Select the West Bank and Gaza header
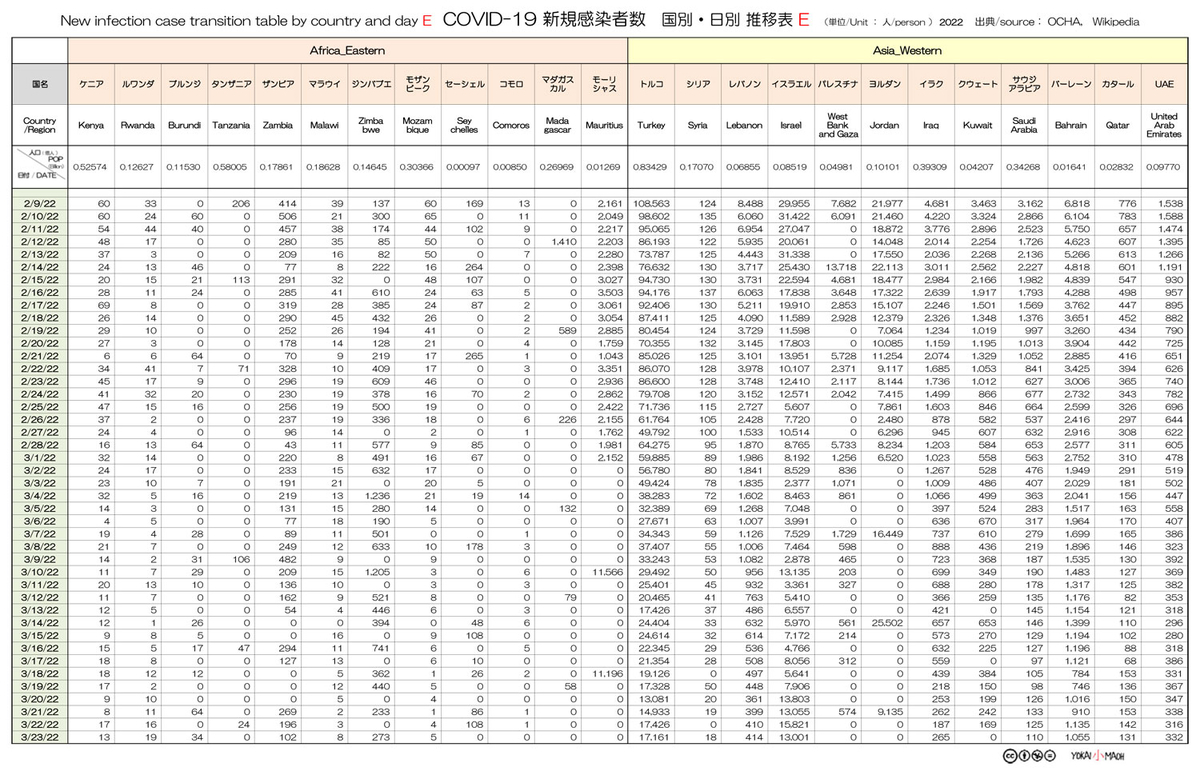Screen dimensions: 1200x771 coord(838,127)
